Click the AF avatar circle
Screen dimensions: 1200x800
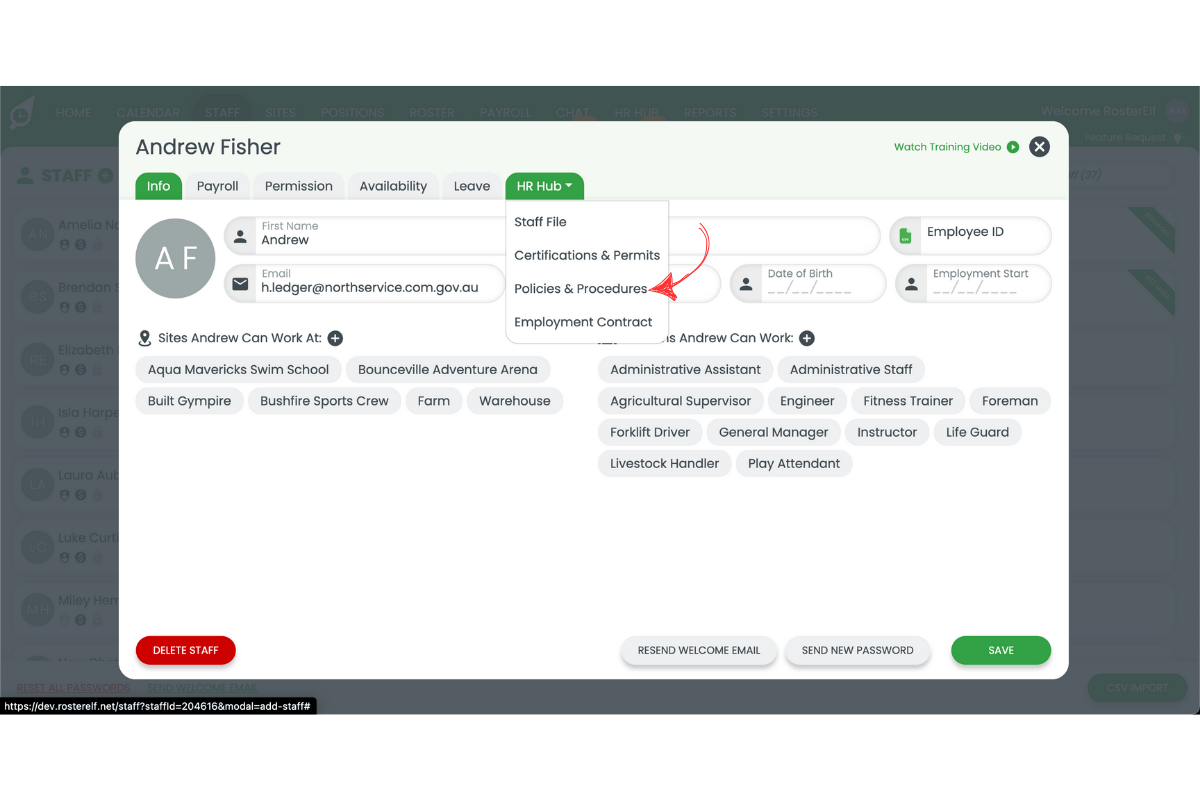(175, 258)
